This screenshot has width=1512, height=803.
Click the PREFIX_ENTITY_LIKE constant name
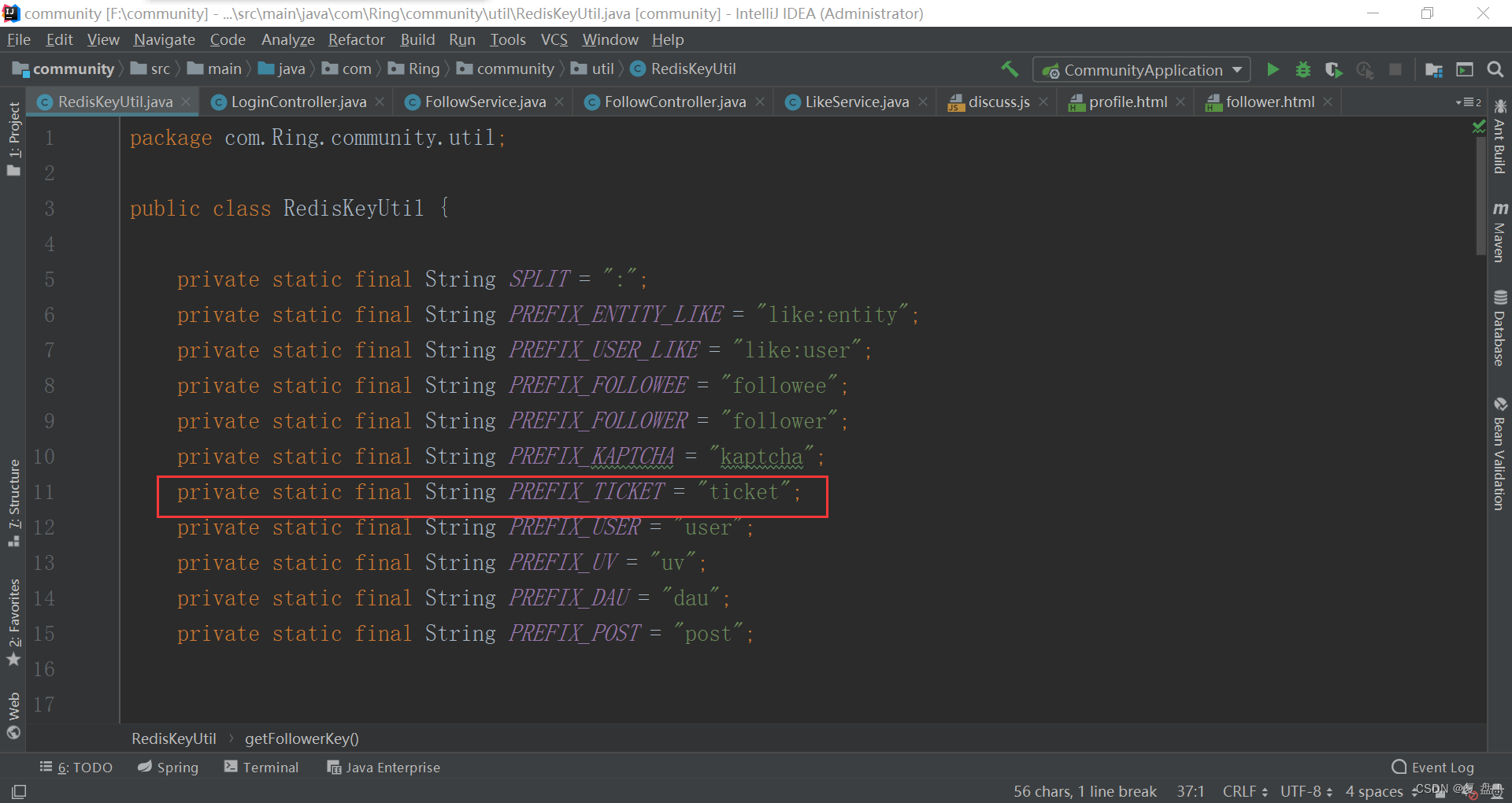click(616, 315)
